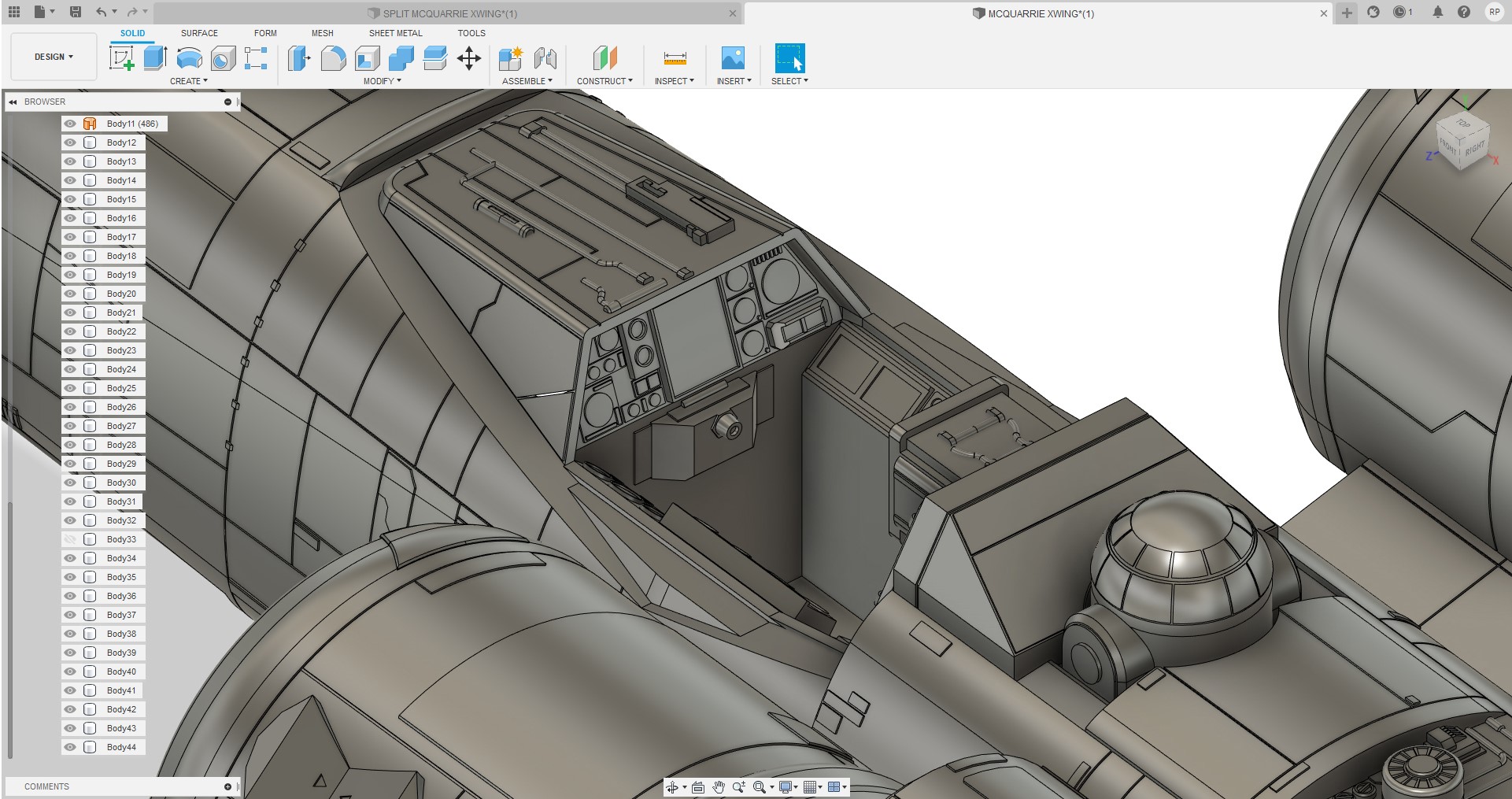Click the Redo arrow
This screenshot has width=1512, height=799.
click(132, 12)
